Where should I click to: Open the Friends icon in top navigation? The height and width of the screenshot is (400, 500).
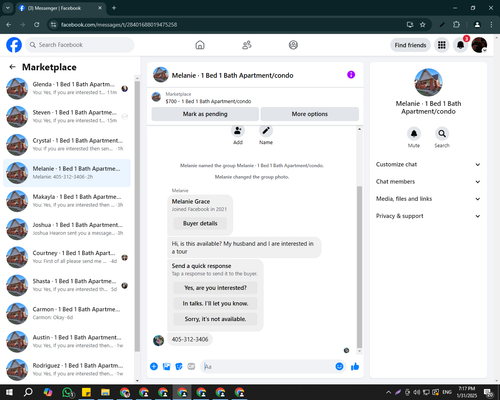click(x=247, y=45)
